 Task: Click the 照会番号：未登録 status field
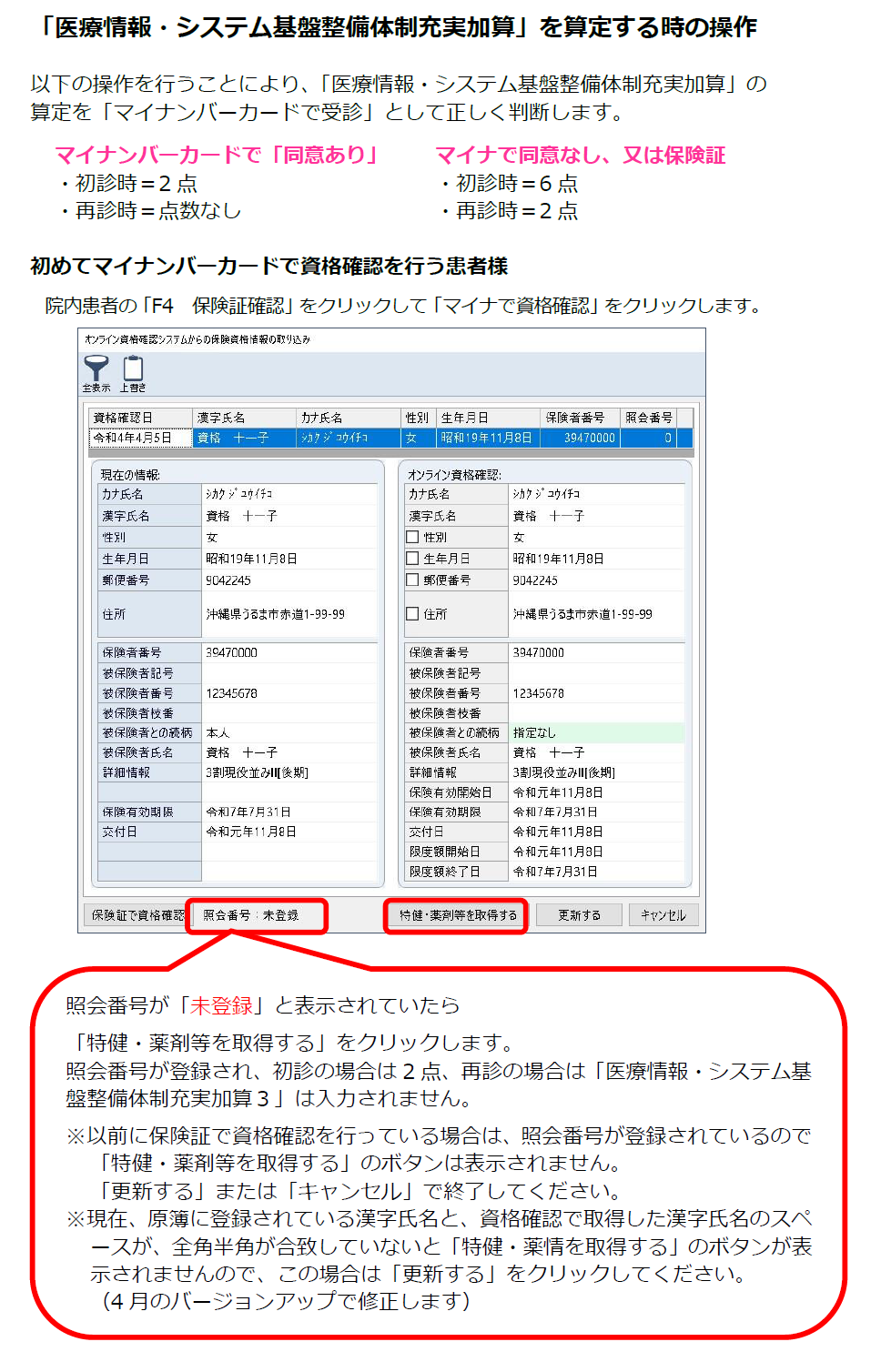257,915
